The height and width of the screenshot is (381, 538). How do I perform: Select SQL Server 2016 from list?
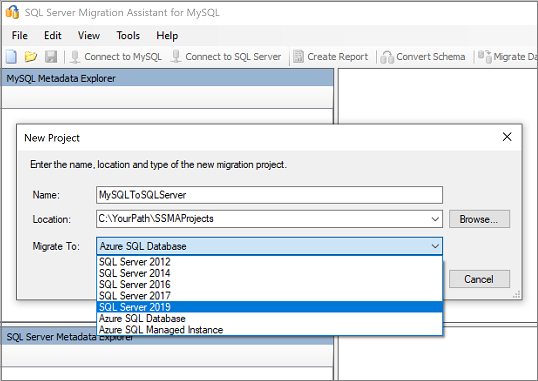[x=269, y=285]
